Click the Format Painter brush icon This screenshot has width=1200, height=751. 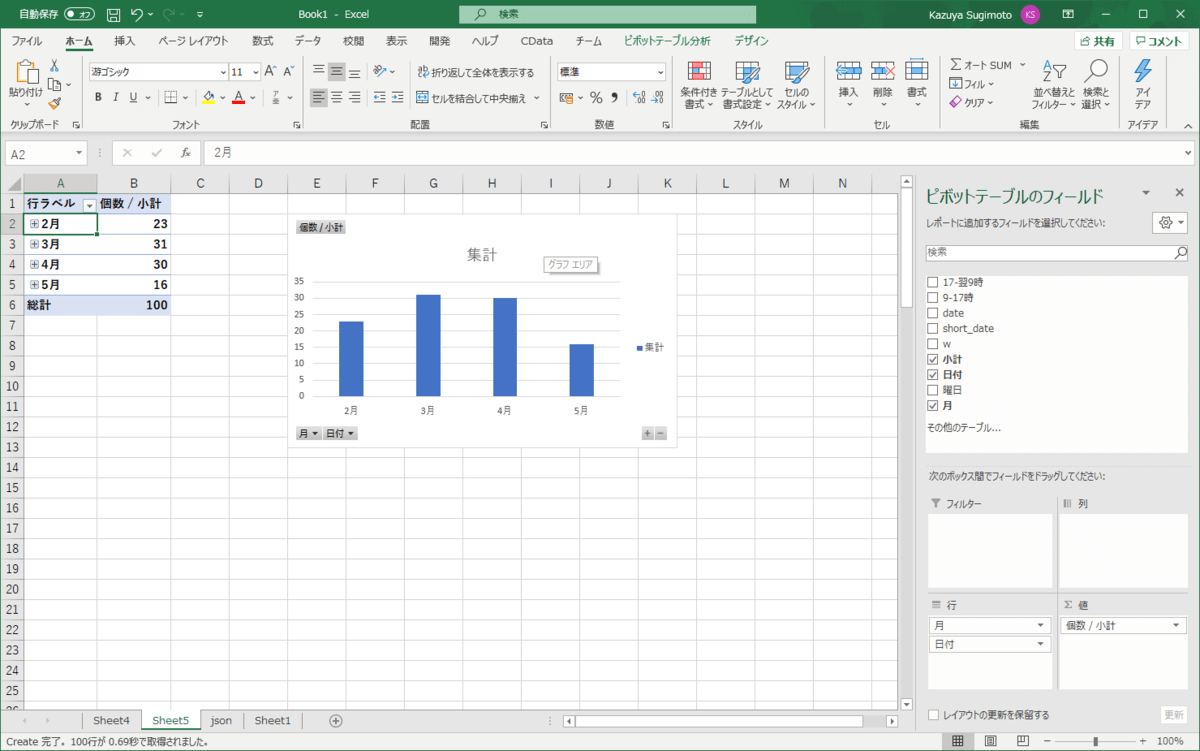click(x=54, y=103)
